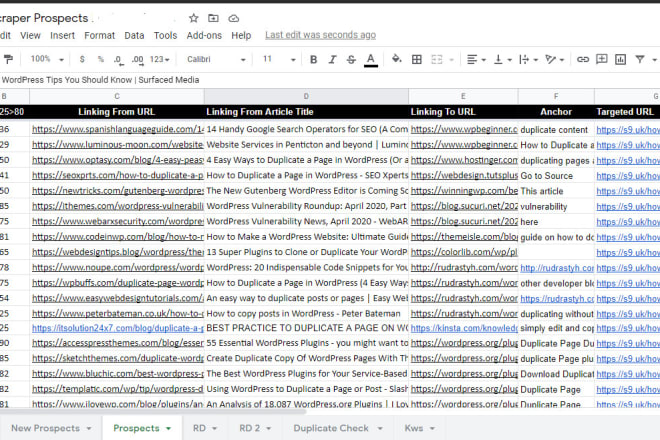Open the kinsta.com knowledge link
Viewport: 660px width, 440px height.
[464, 328]
